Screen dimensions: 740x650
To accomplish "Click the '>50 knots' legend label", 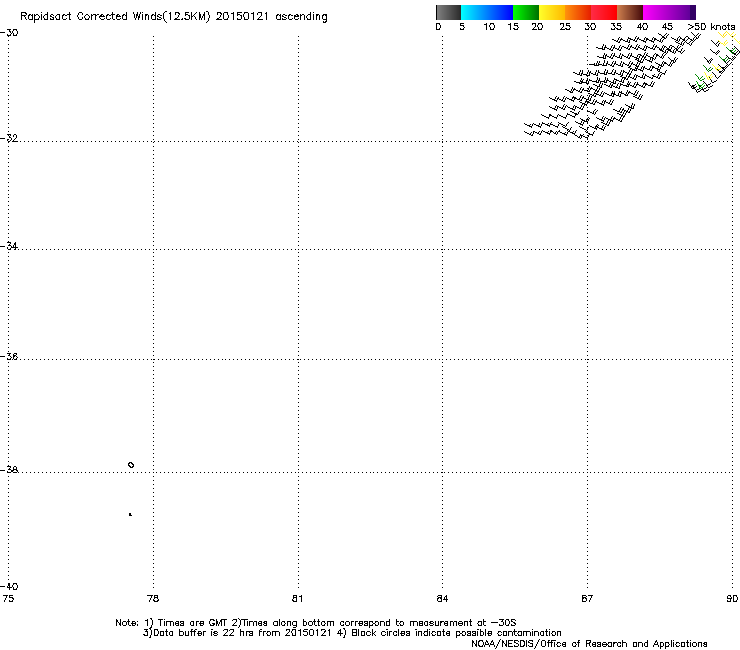I will [x=711, y=27].
